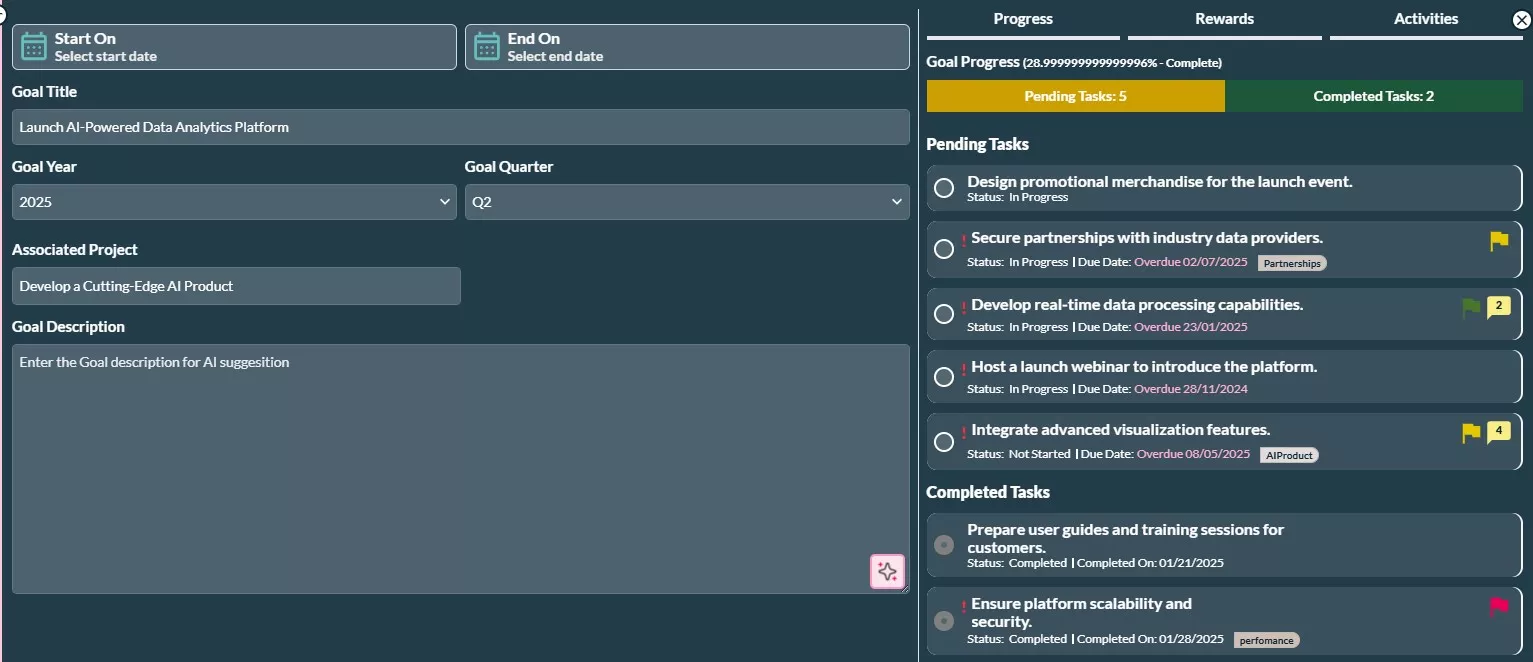Click priority exclamation on Ensure platform scalability
1533x662 pixels.
[963, 605]
